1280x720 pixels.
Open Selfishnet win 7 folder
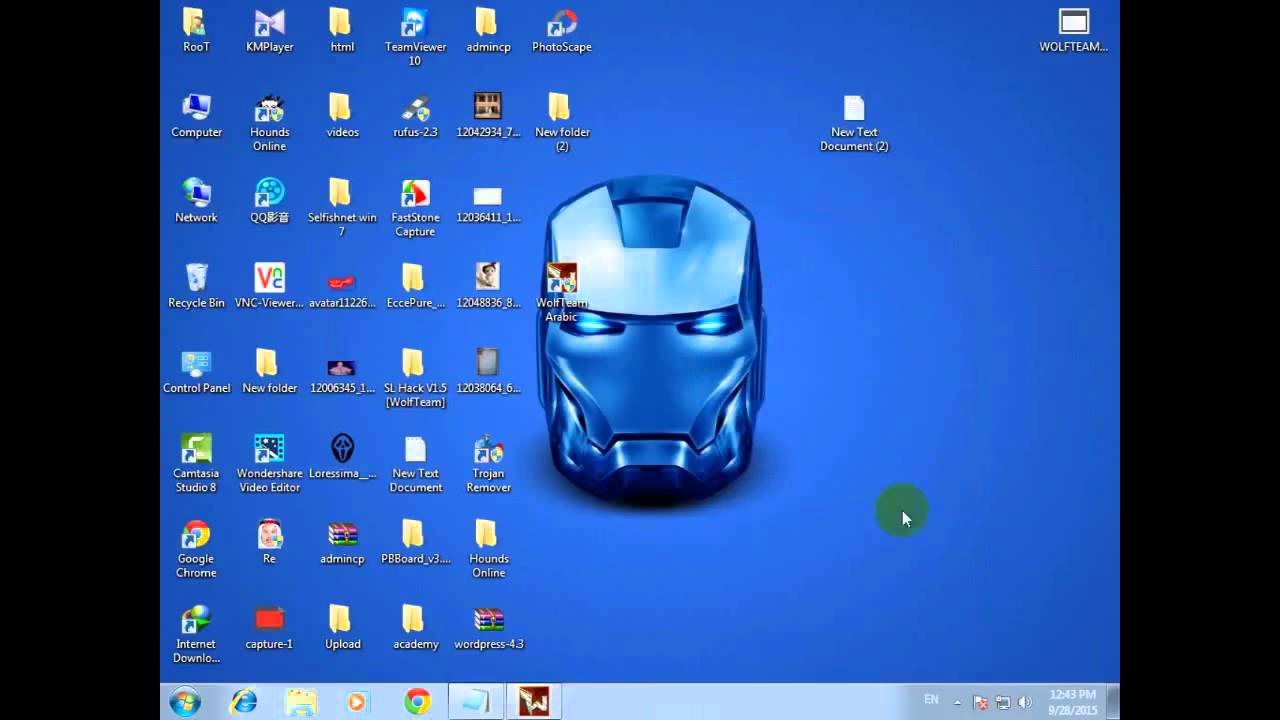(342, 207)
